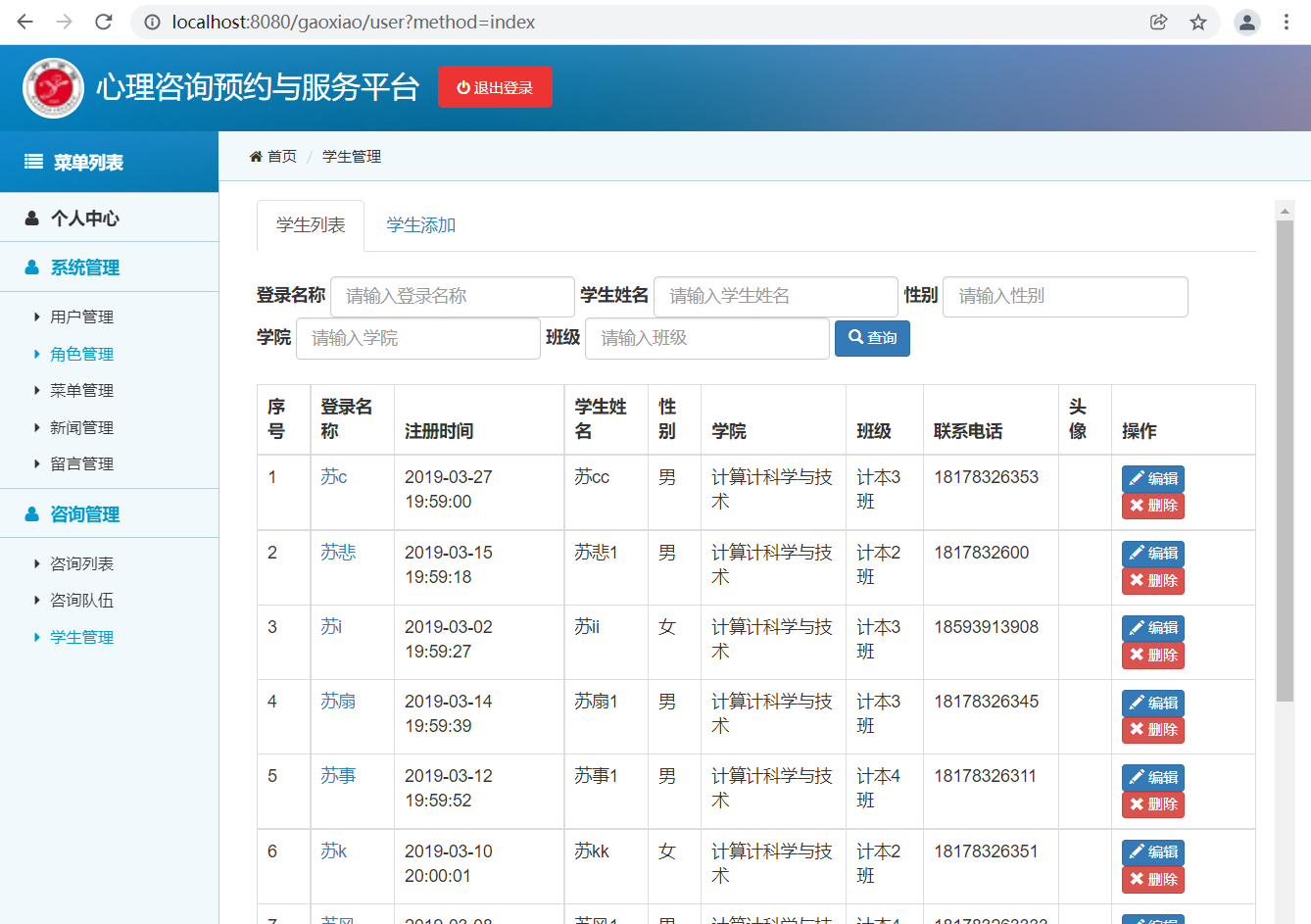Switch to the 学生添加 tab

click(x=420, y=225)
